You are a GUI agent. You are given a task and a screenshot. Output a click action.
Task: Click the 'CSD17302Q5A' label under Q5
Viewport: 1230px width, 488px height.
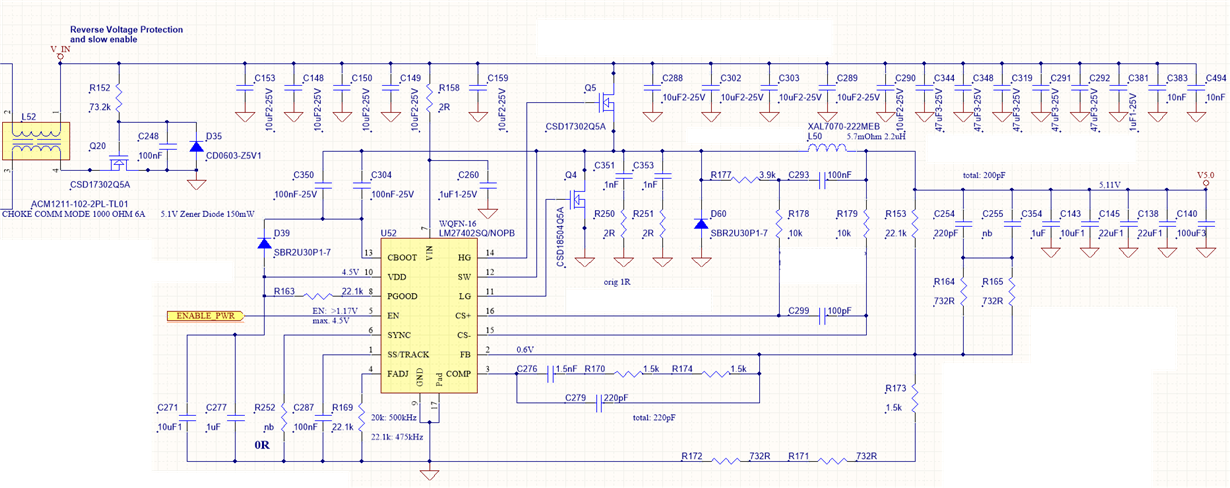575,127
